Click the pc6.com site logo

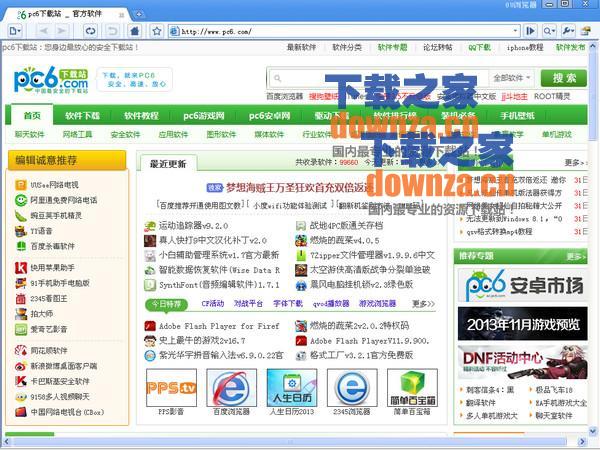[x=51, y=80]
